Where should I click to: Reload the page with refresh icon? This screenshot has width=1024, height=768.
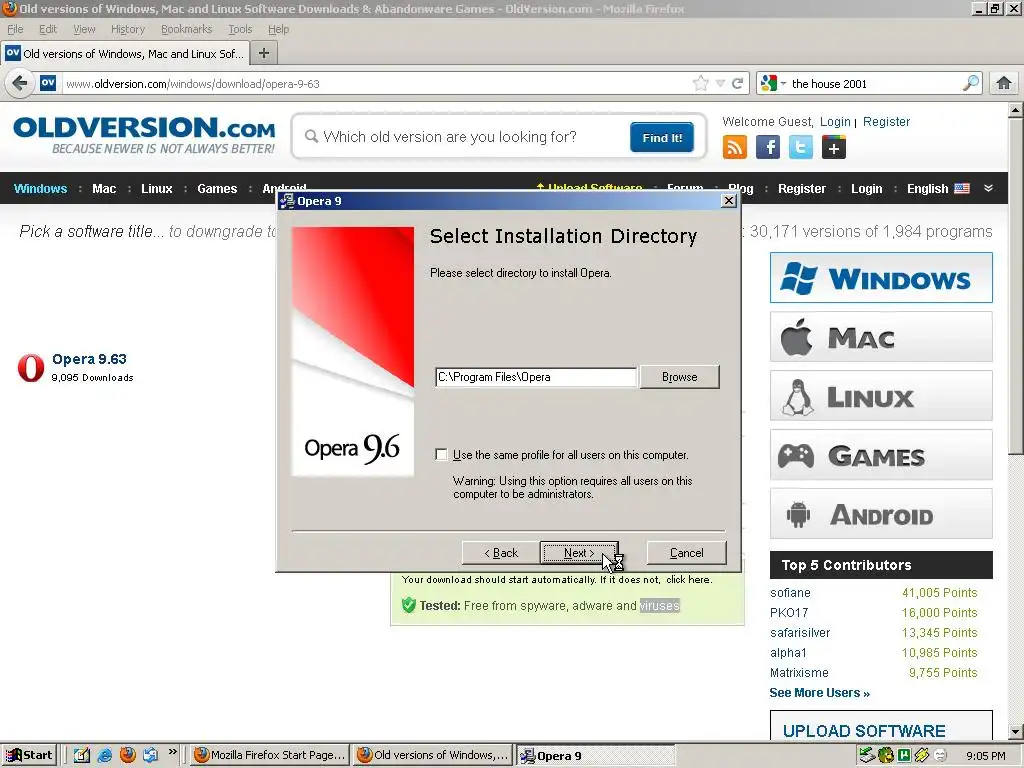pyautogui.click(x=737, y=84)
